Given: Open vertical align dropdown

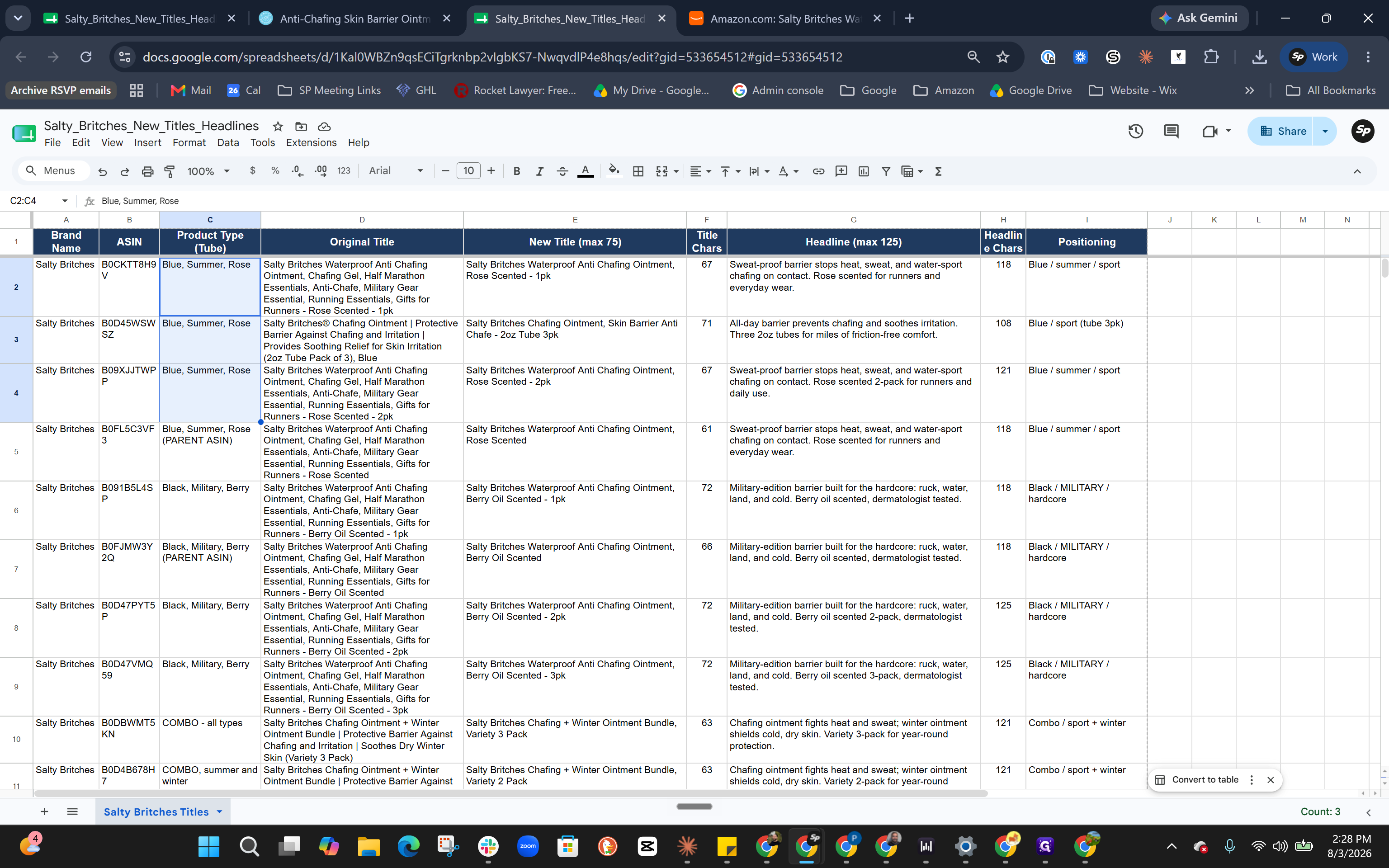Looking at the screenshot, I should click(x=730, y=171).
